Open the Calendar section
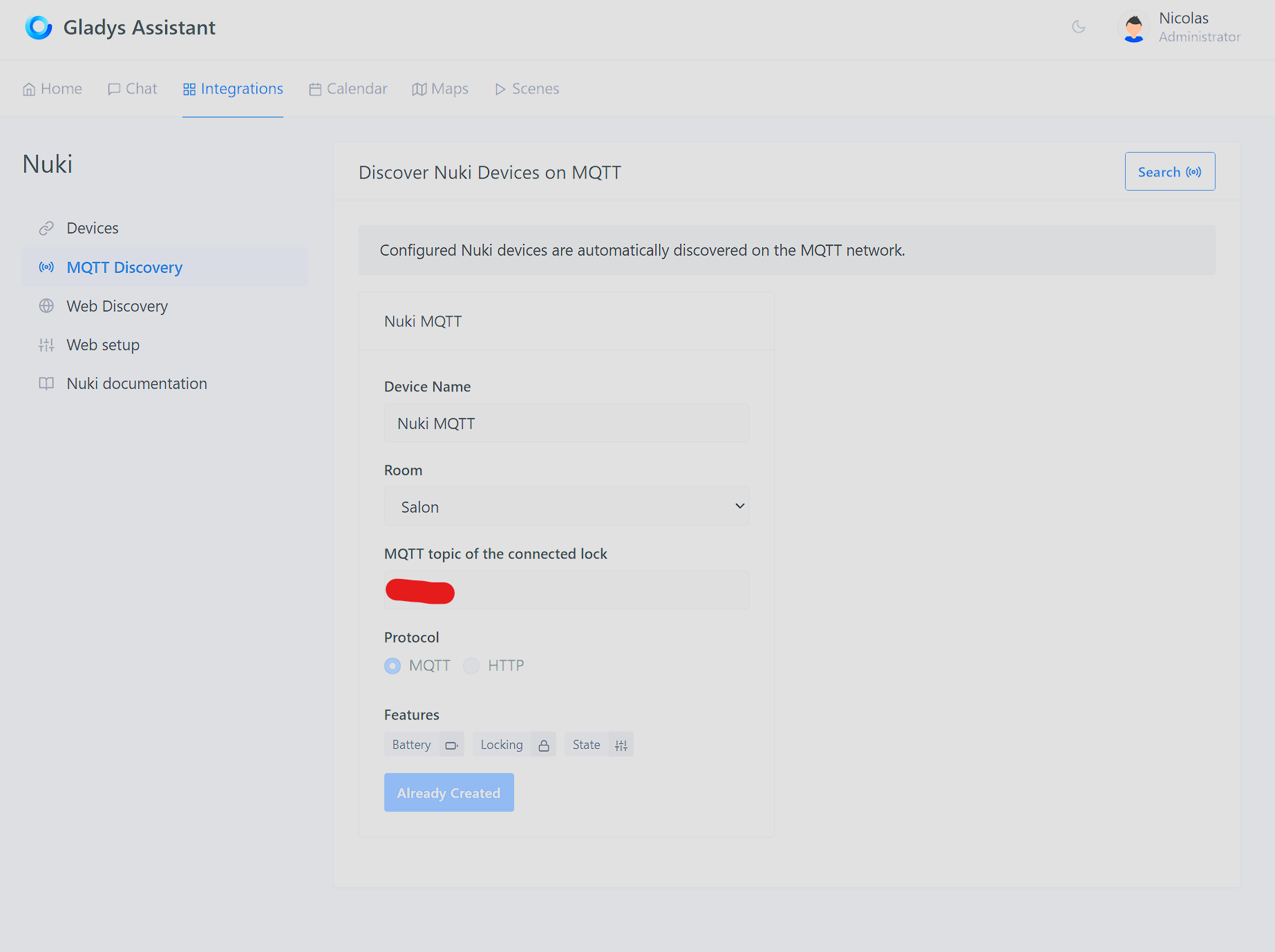 (x=348, y=88)
